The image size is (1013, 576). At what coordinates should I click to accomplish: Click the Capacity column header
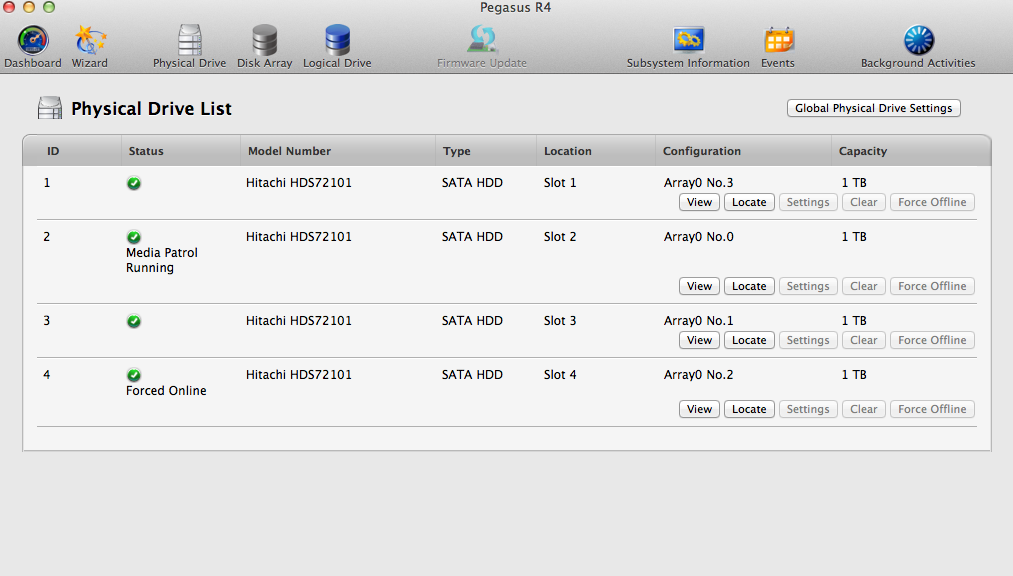[x=863, y=151]
